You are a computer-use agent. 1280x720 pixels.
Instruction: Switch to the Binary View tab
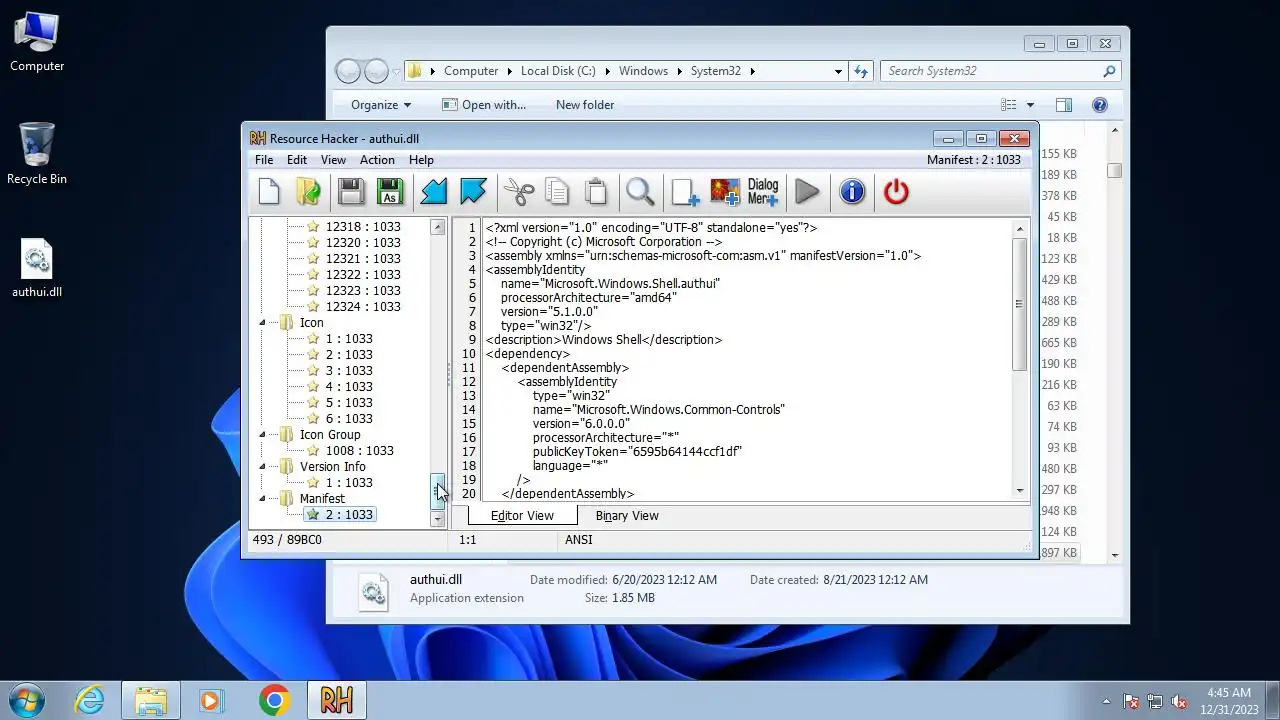pyautogui.click(x=627, y=516)
